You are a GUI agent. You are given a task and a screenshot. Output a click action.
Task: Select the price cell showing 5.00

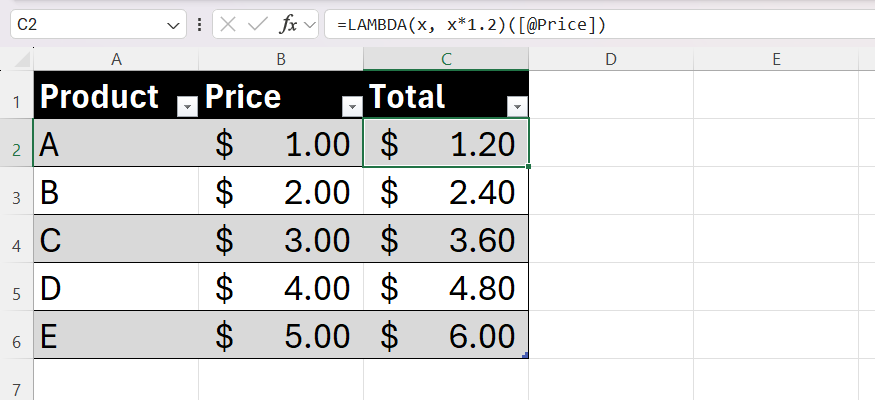point(281,335)
